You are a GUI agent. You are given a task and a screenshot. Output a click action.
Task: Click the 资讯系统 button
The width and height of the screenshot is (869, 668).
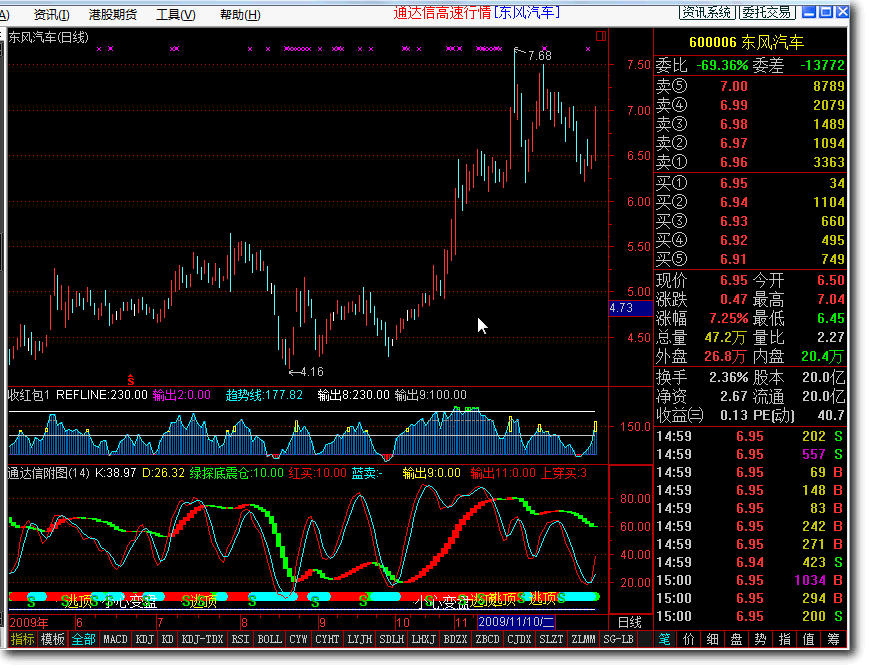point(707,12)
